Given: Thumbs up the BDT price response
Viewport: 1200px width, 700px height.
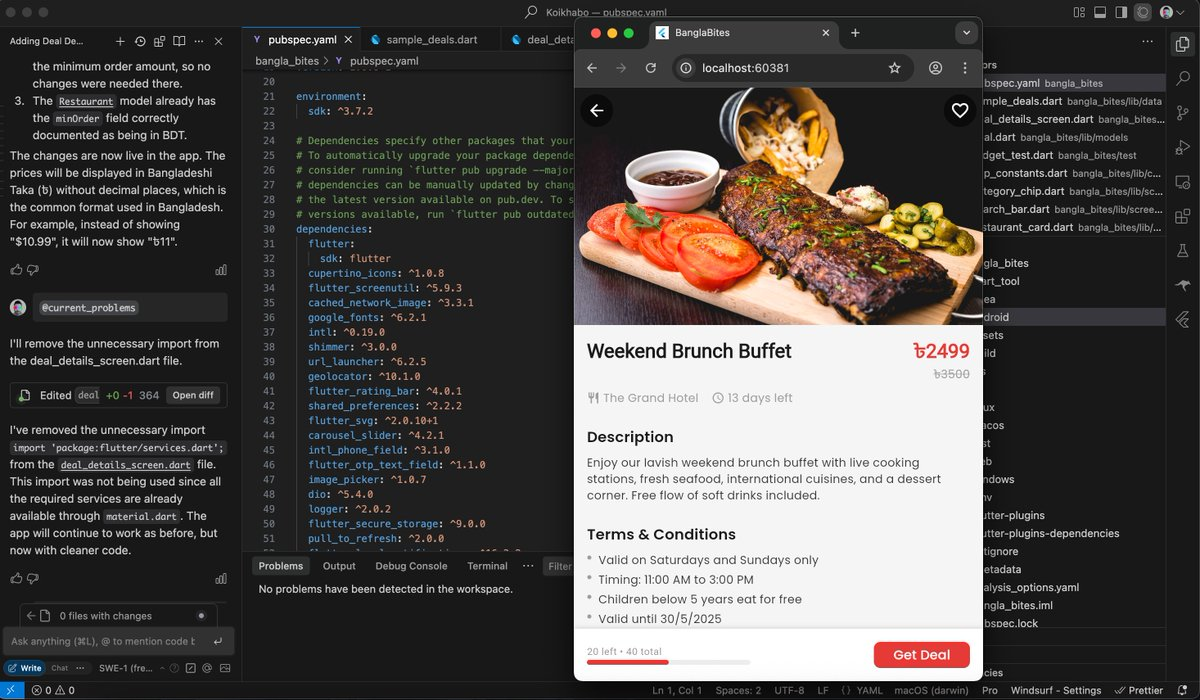Looking at the screenshot, I should coord(16,270).
